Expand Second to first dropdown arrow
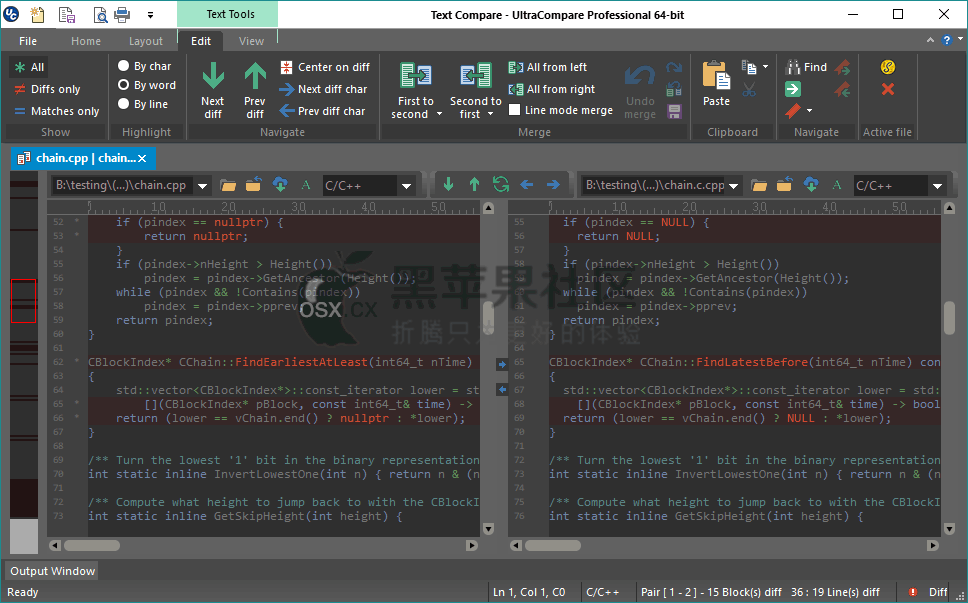This screenshot has width=968, height=603. (490, 114)
